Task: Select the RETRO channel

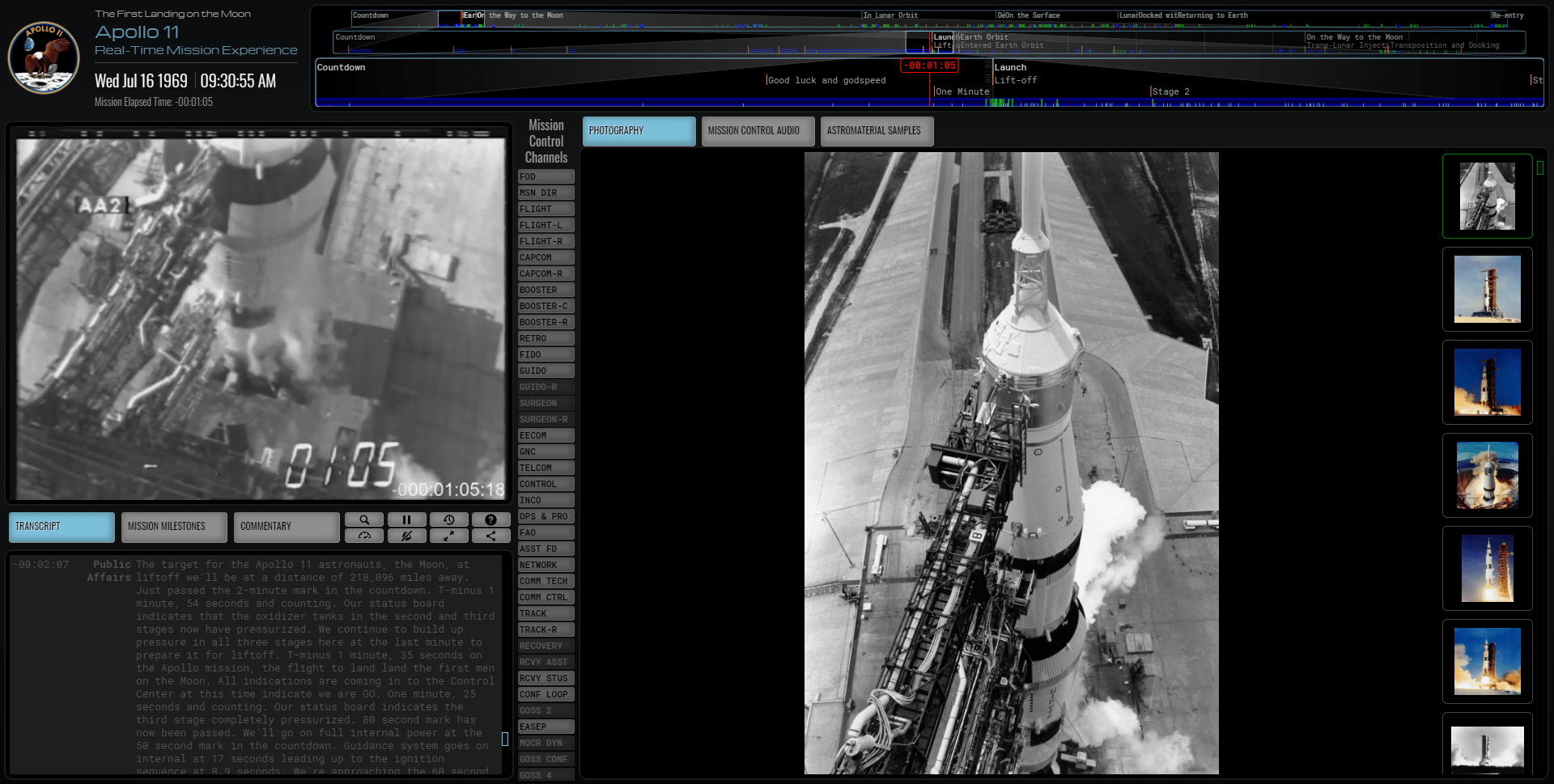Action: tap(546, 338)
